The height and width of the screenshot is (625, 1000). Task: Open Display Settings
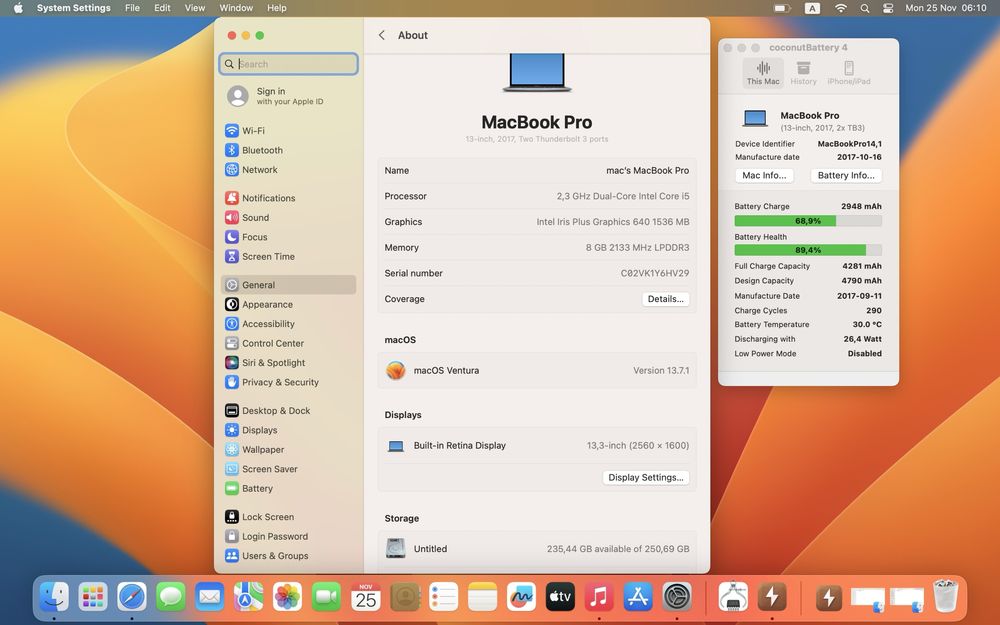[645, 478]
